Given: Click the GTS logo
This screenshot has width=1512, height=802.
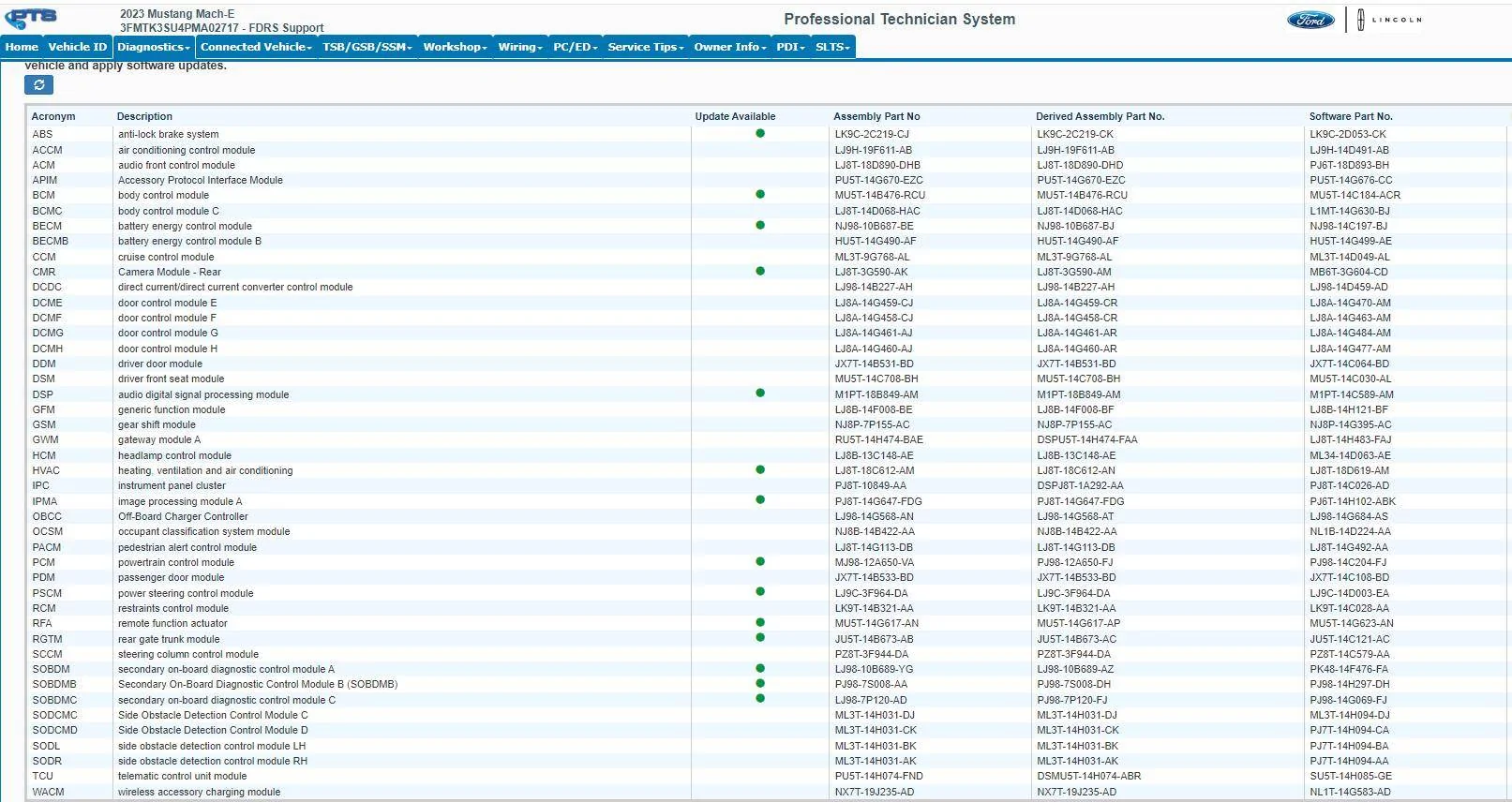Looking at the screenshot, I should pyautogui.click(x=30, y=18).
